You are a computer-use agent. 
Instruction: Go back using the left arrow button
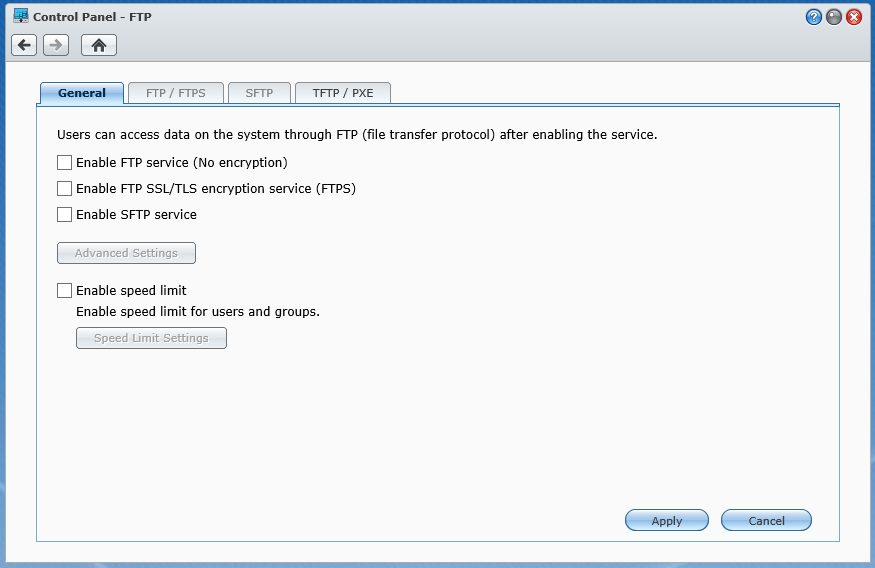point(24,45)
